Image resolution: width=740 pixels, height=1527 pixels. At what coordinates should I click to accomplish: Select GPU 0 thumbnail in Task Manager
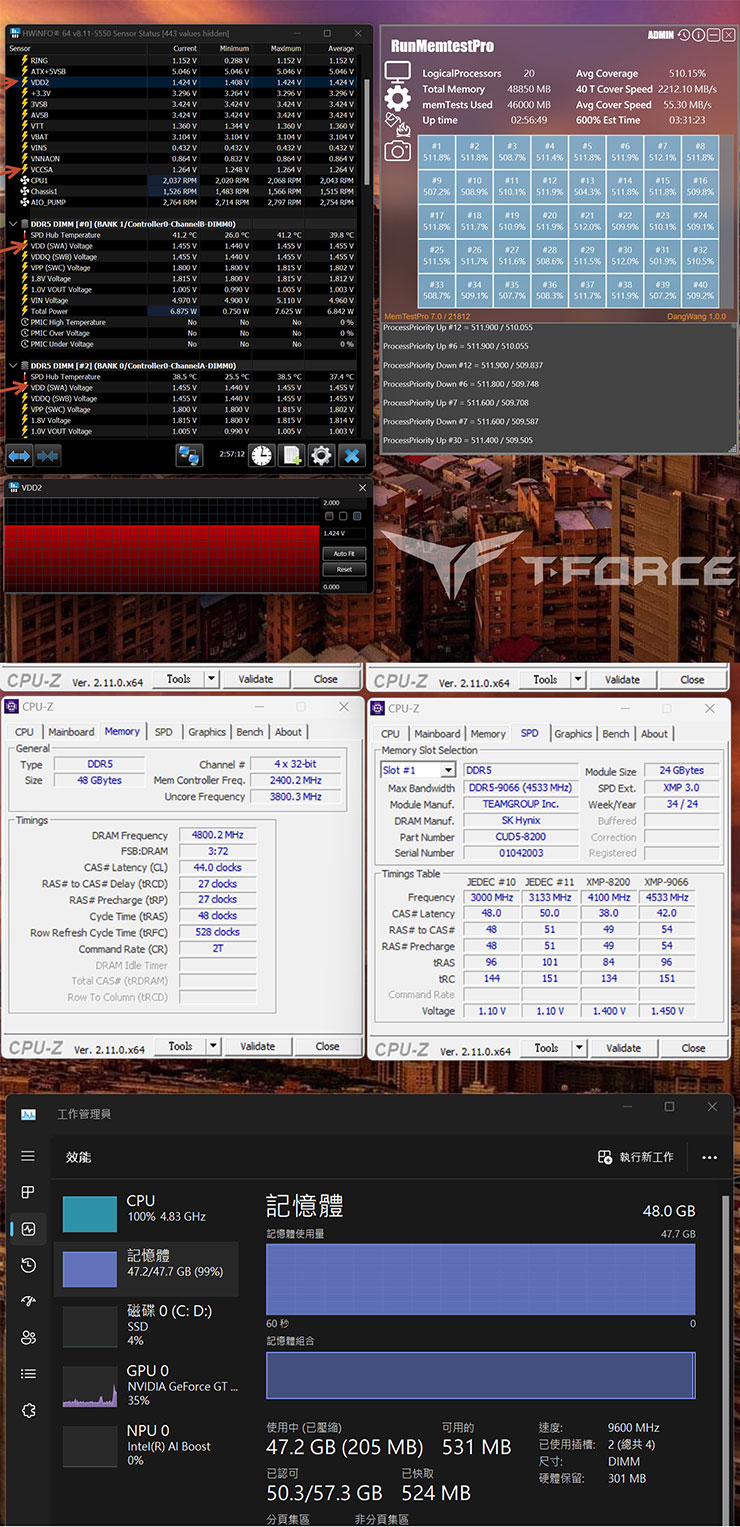[90, 1387]
